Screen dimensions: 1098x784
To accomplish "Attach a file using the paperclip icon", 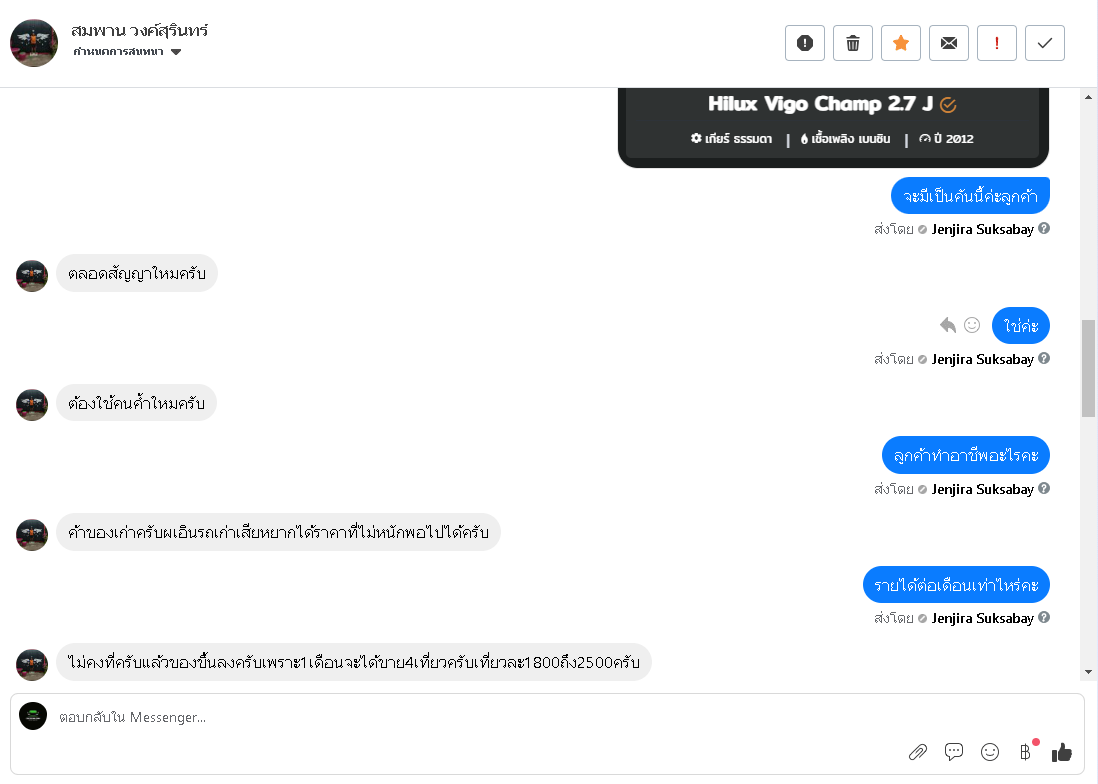I will (x=917, y=752).
